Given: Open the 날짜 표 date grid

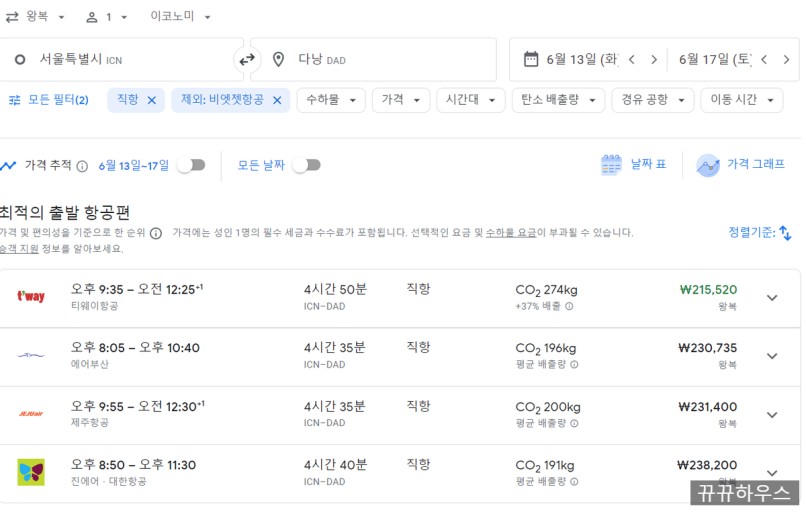Looking at the screenshot, I should click(x=633, y=164).
